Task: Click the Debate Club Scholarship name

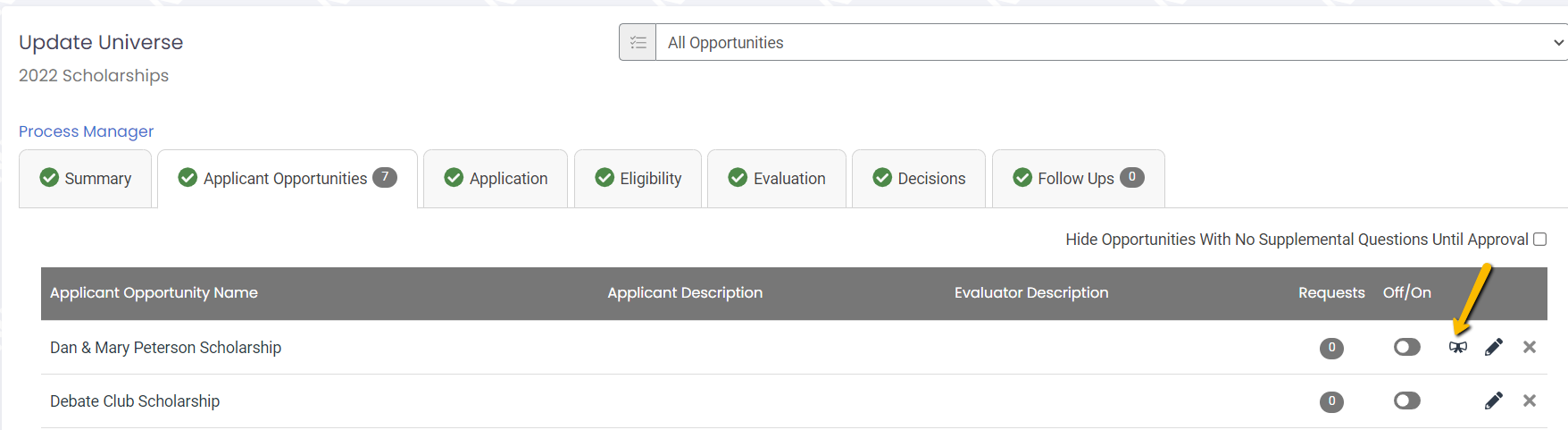Action: coord(135,401)
